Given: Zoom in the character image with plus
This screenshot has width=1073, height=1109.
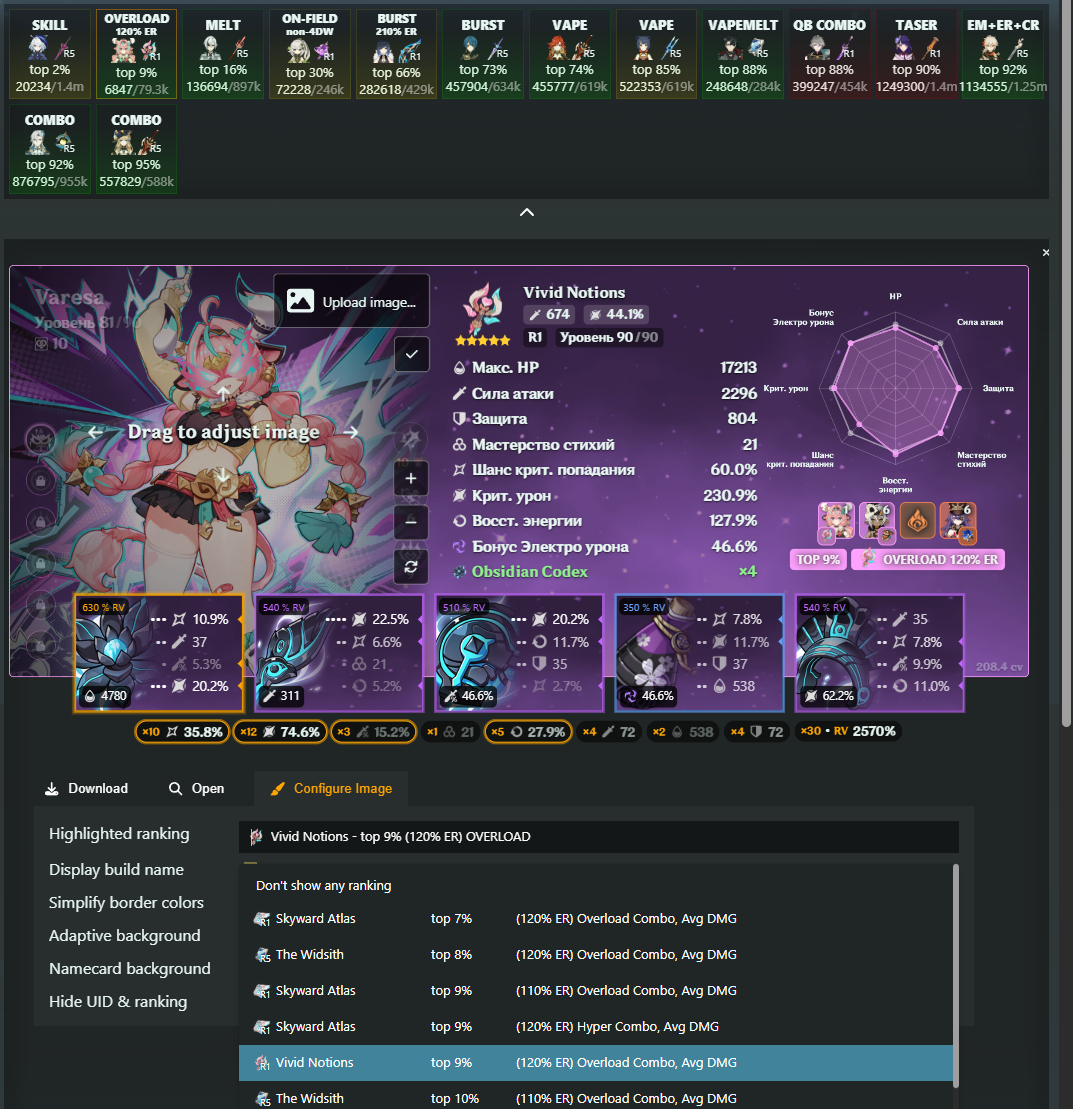Looking at the screenshot, I should point(411,478).
